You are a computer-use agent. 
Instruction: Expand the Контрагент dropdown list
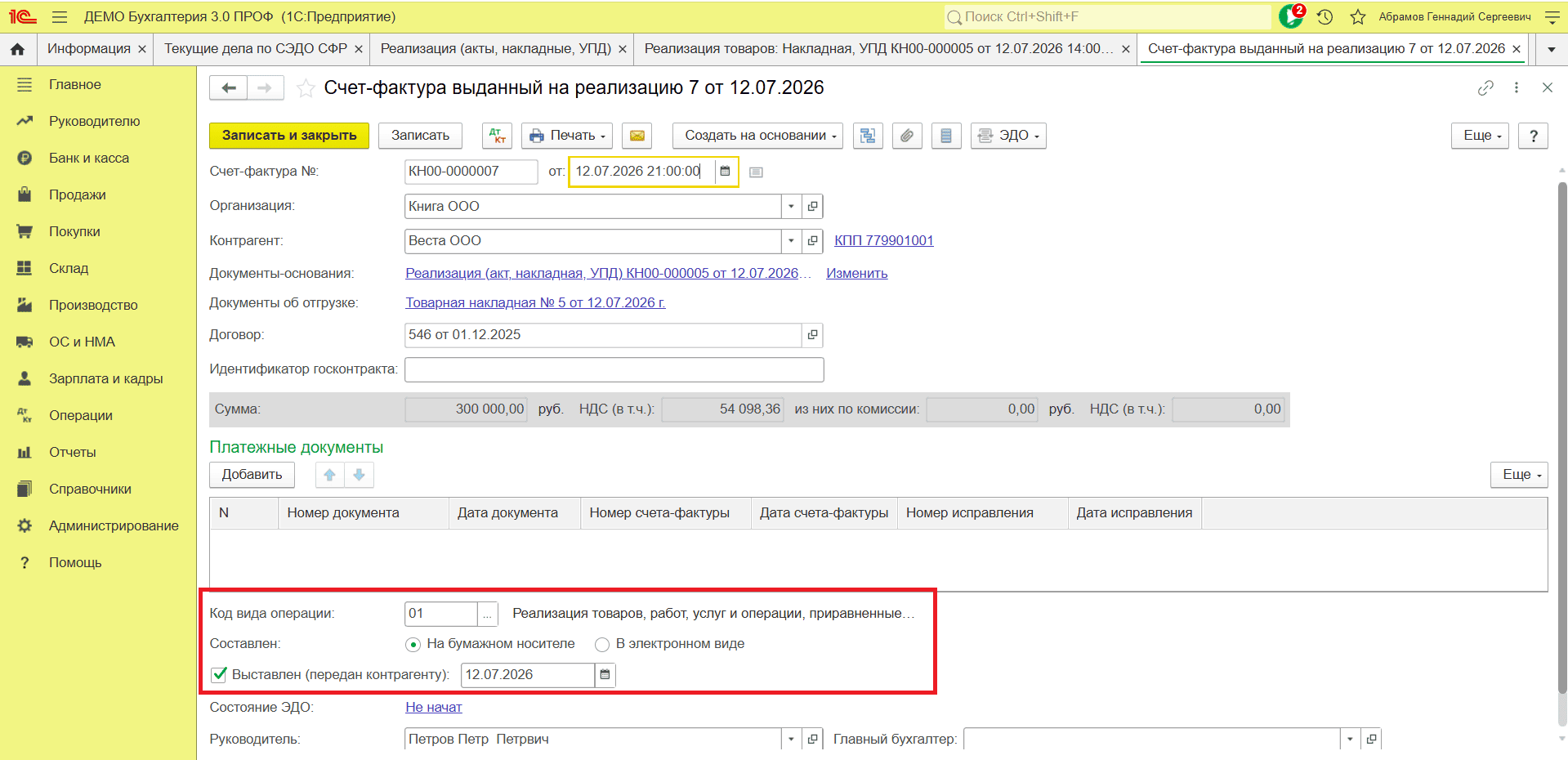click(x=791, y=241)
